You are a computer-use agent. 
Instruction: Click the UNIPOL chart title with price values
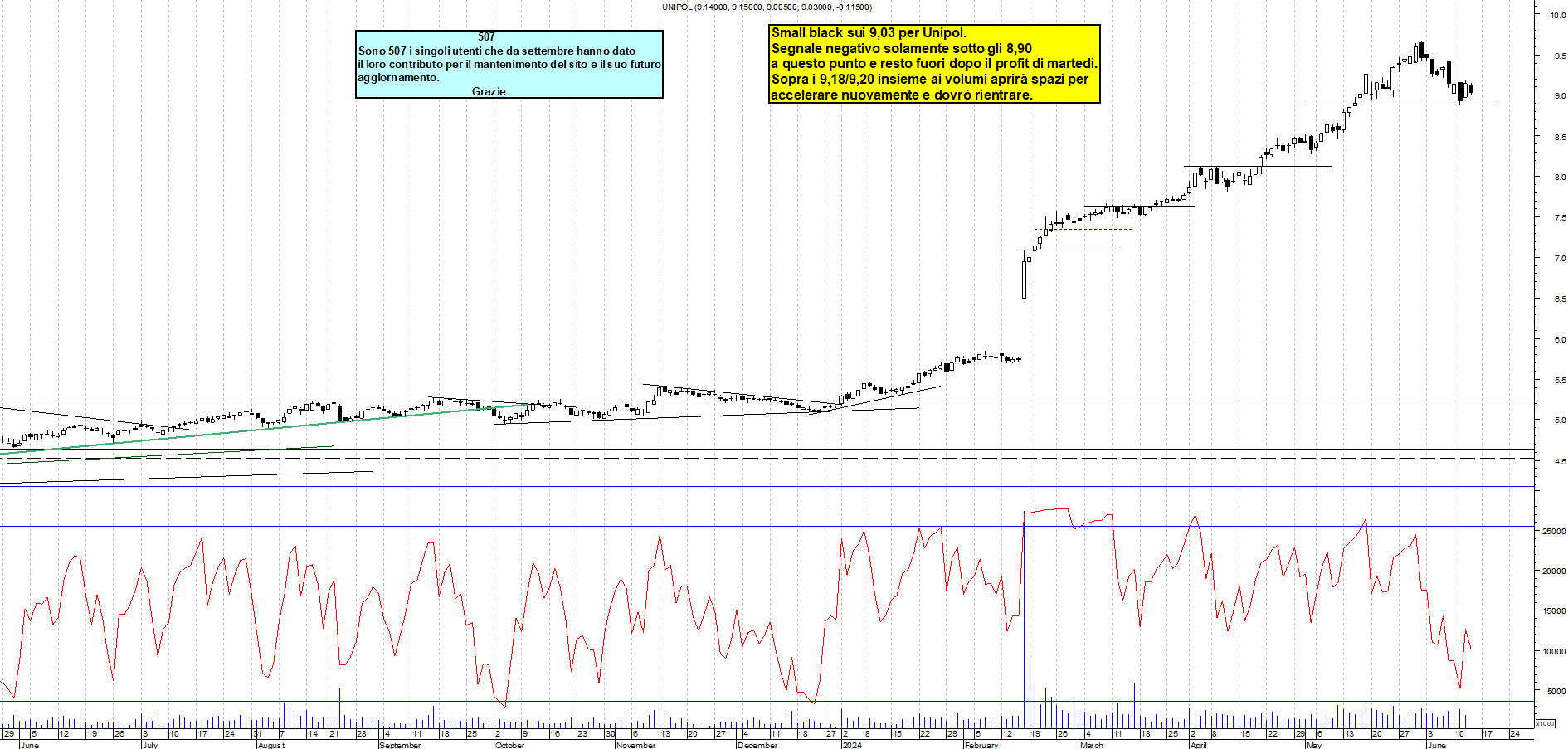coord(767,7)
